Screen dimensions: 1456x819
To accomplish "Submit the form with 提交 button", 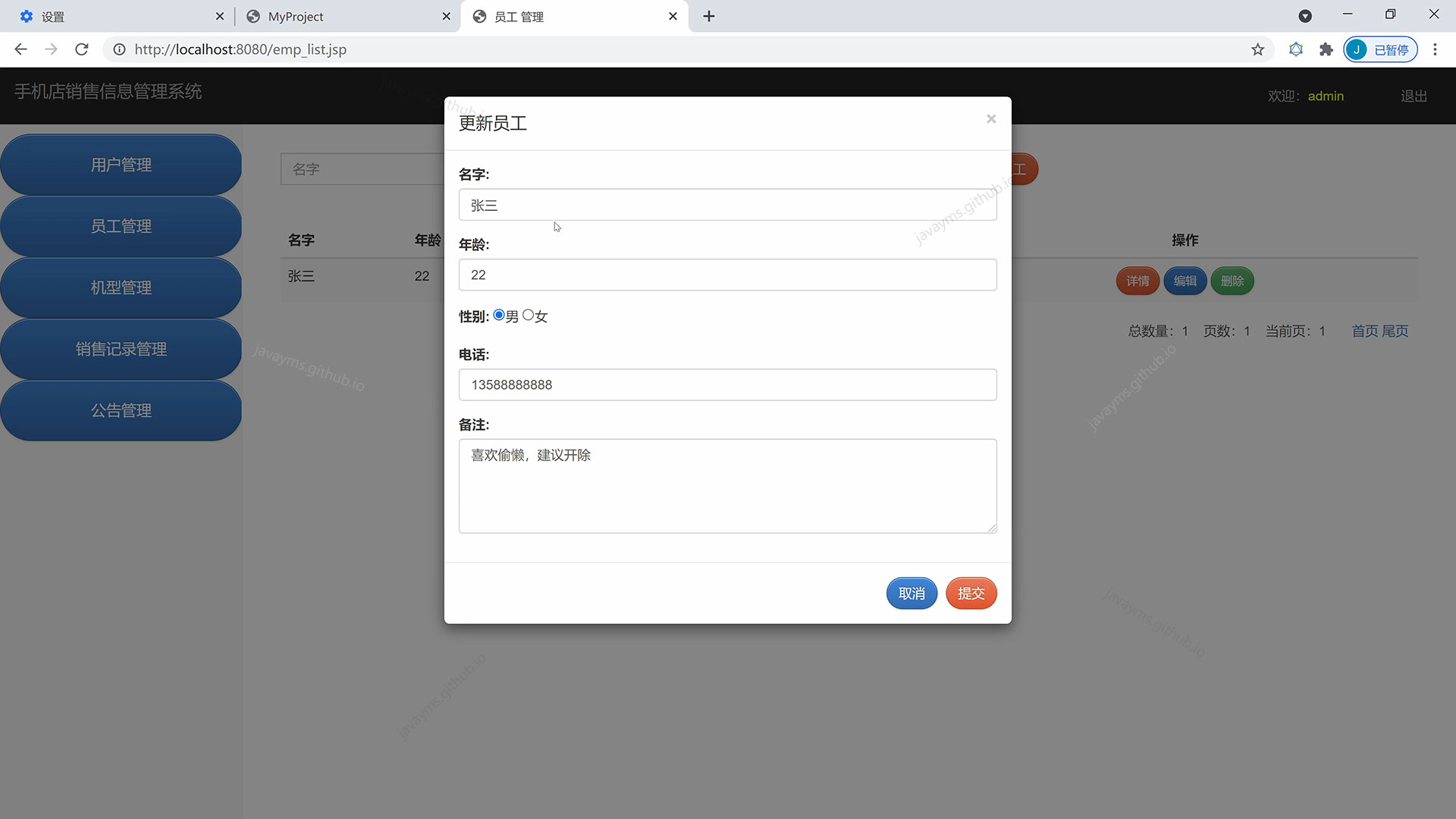I will [x=971, y=593].
